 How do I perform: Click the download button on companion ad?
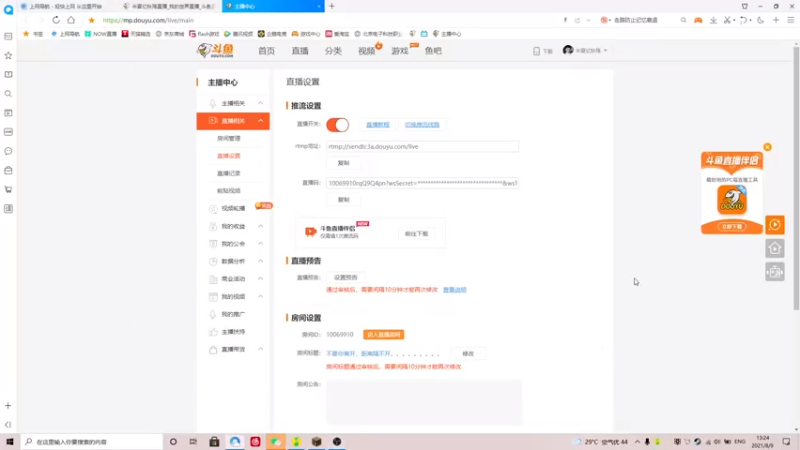pos(732,227)
